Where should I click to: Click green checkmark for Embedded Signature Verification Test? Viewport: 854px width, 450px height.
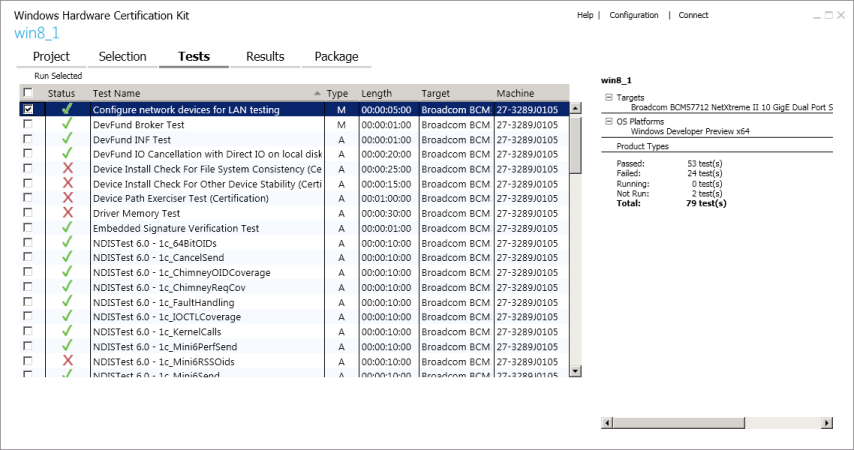[67, 228]
